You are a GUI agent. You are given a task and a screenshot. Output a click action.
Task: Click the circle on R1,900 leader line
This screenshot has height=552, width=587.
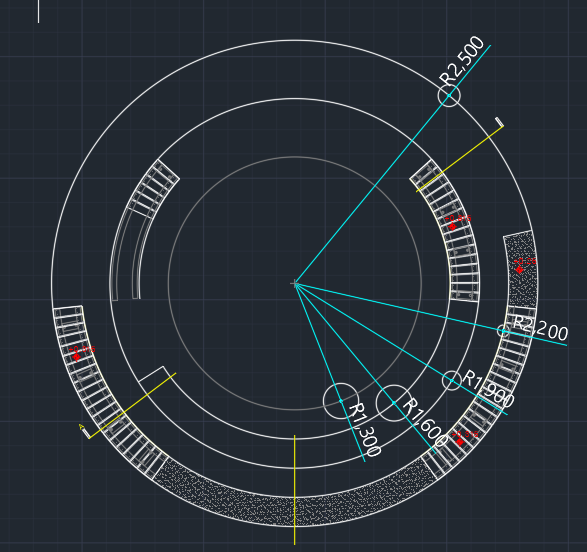(452, 381)
